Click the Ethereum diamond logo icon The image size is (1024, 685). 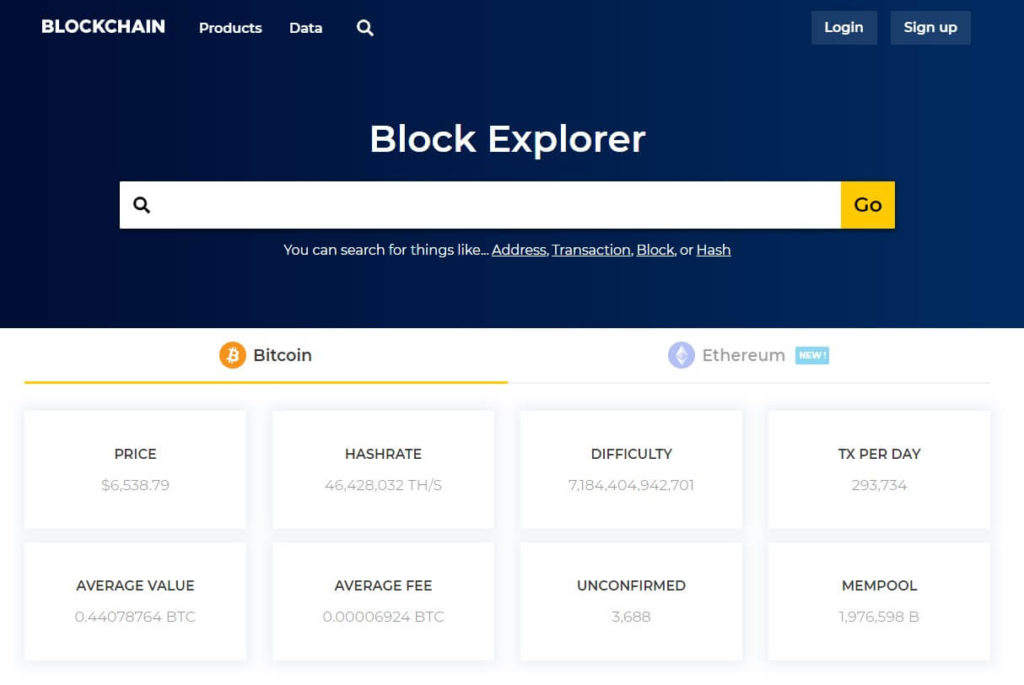pyautogui.click(x=681, y=355)
